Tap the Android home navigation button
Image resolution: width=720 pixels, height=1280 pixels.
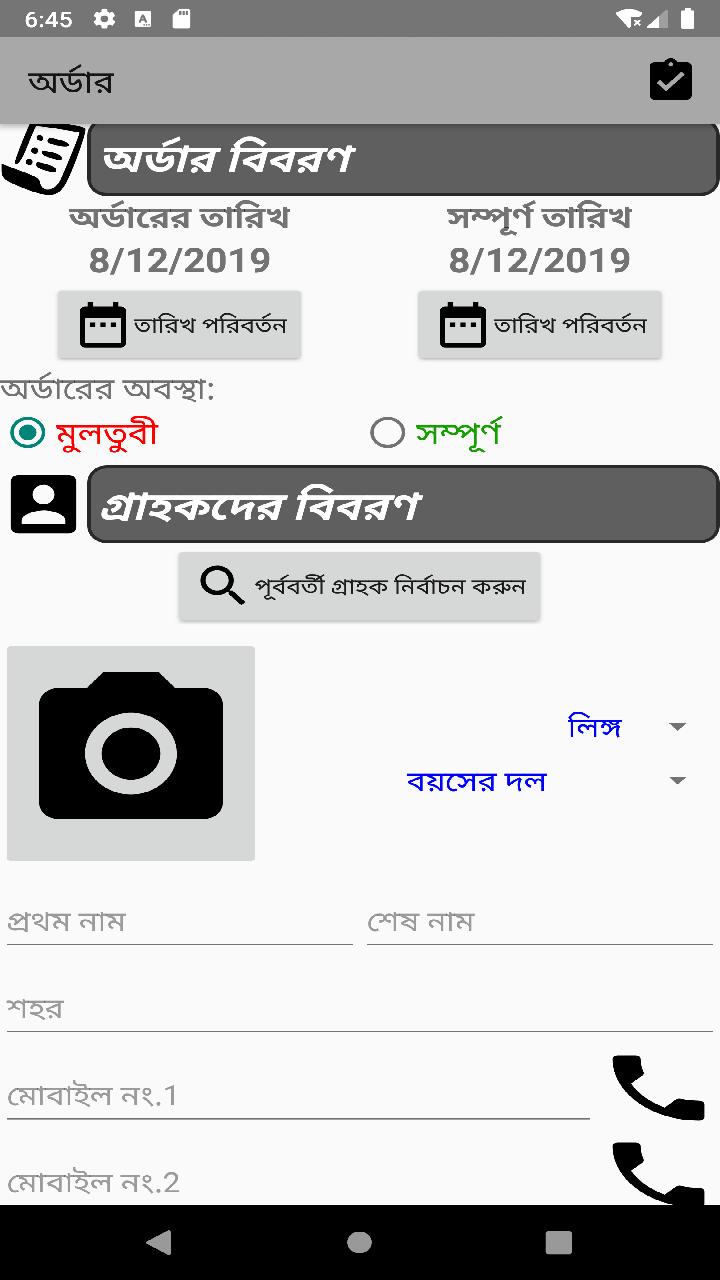point(359,1242)
